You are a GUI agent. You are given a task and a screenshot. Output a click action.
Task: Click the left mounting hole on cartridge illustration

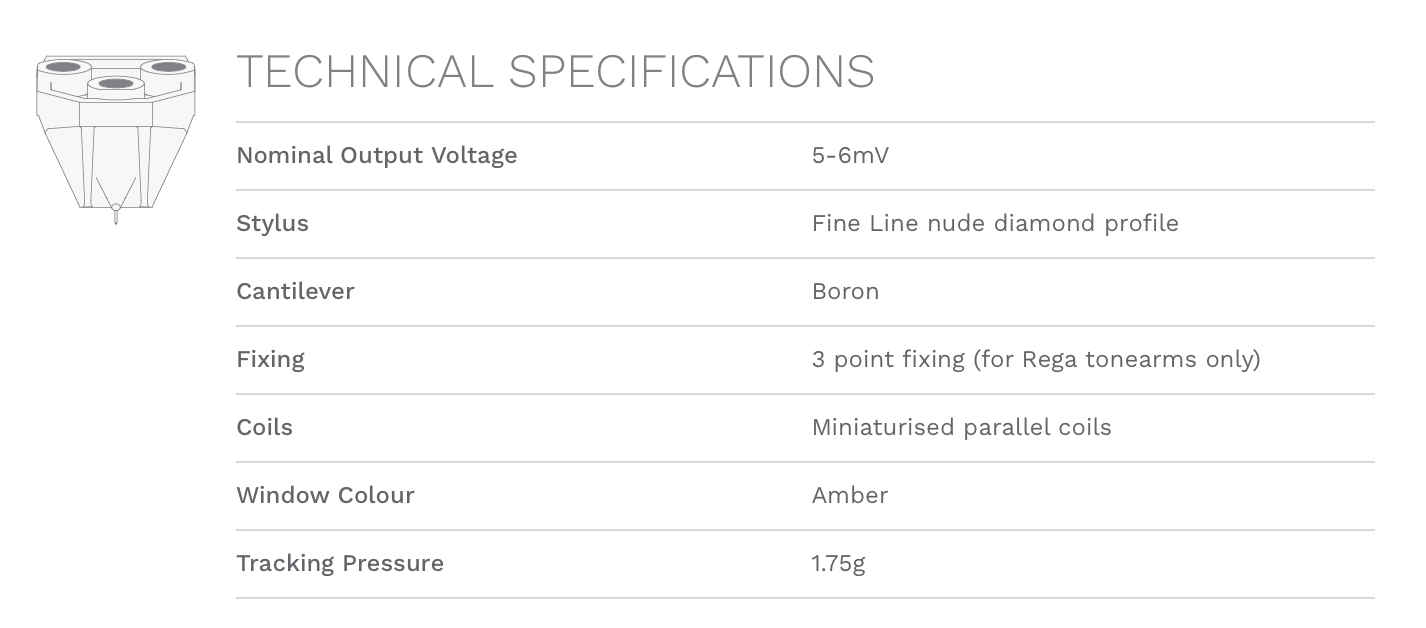point(64,67)
